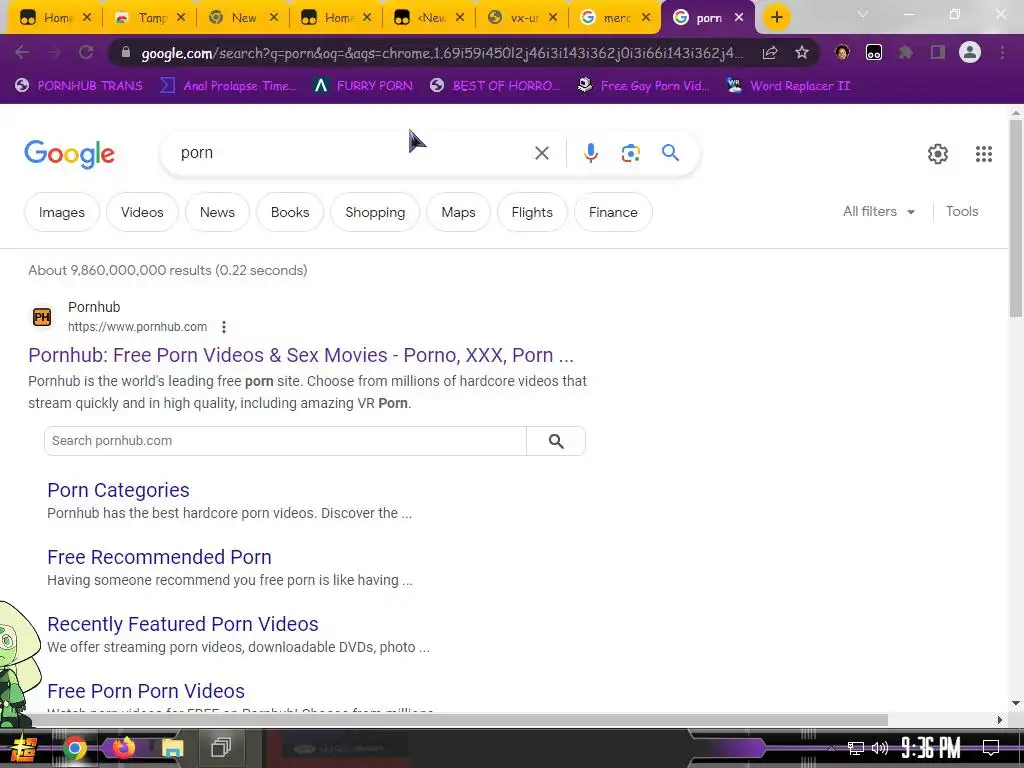Image resolution: width=1024 pixels, height=768 pixels.
Task: Click the Windows Start button
Action: pyautogui.click(x=22, y=748)
